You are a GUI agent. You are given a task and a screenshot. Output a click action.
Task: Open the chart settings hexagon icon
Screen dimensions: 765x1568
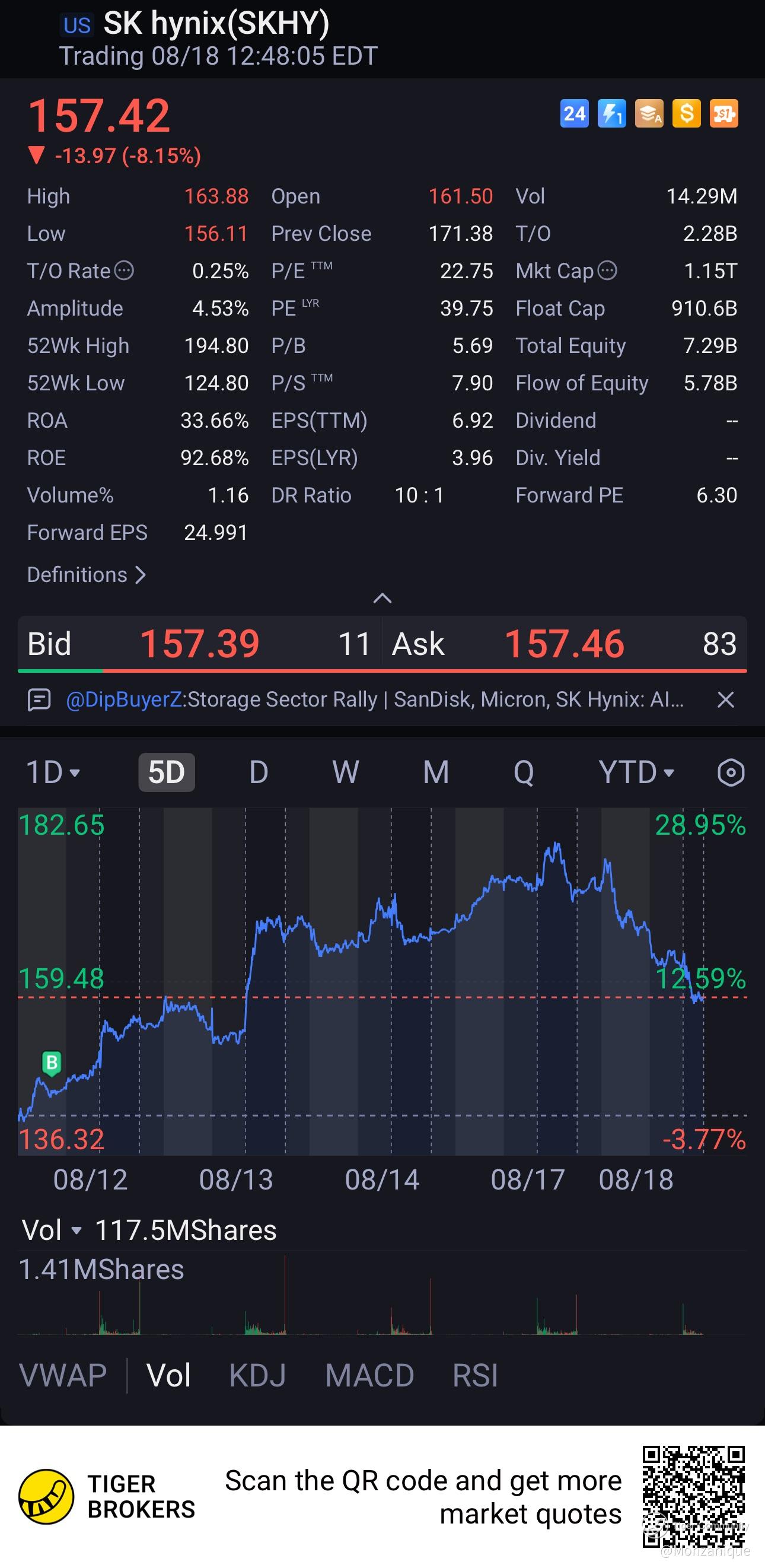[x=731, y=772]
